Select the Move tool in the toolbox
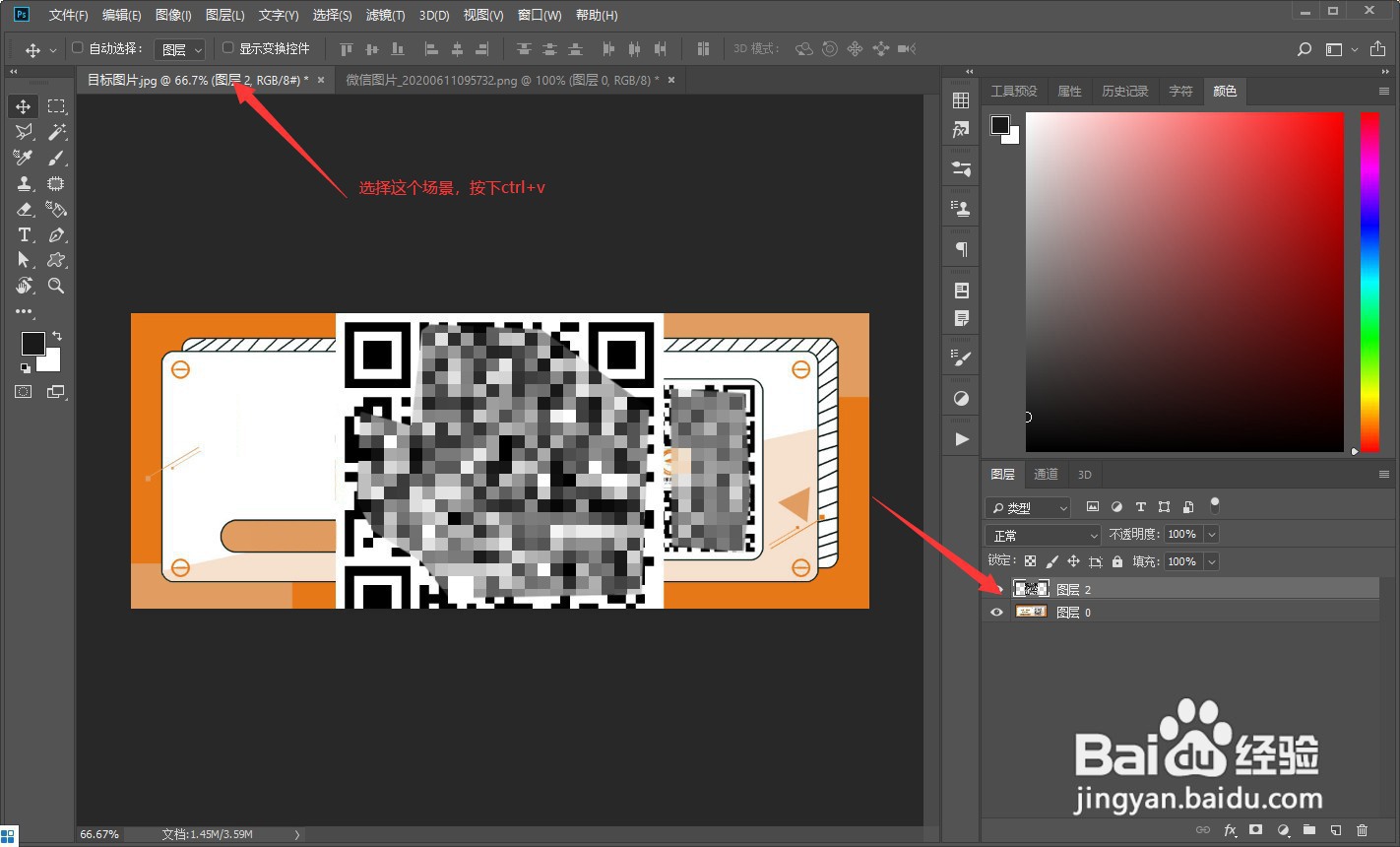1400x847 pixels. (x=24, y=106)
